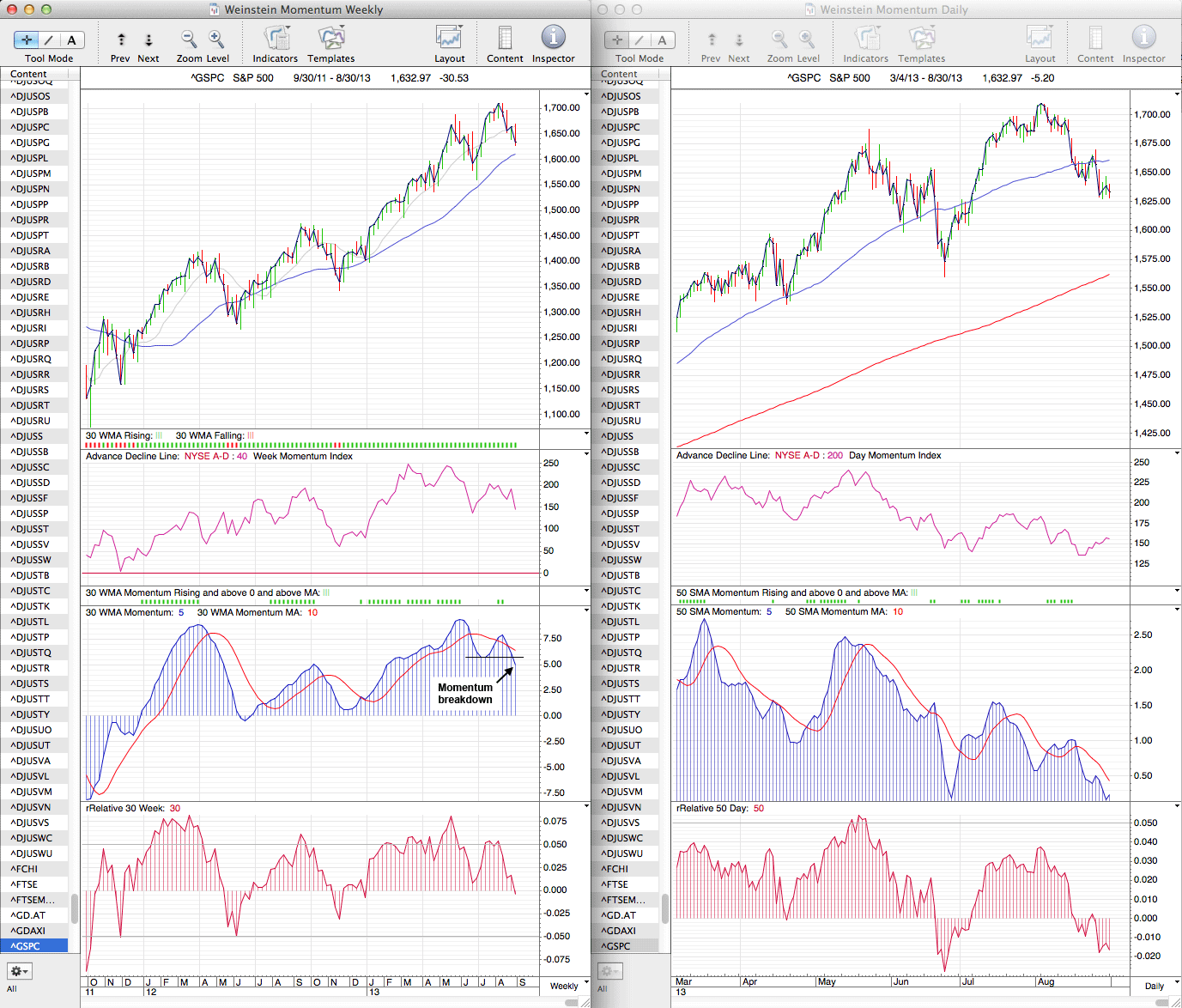Image resolution: width=1182 pixels, height=1008 pixels.
Task: Open Daily Advance Decline Line panel menu arrow
Action: coord(1177,452)
